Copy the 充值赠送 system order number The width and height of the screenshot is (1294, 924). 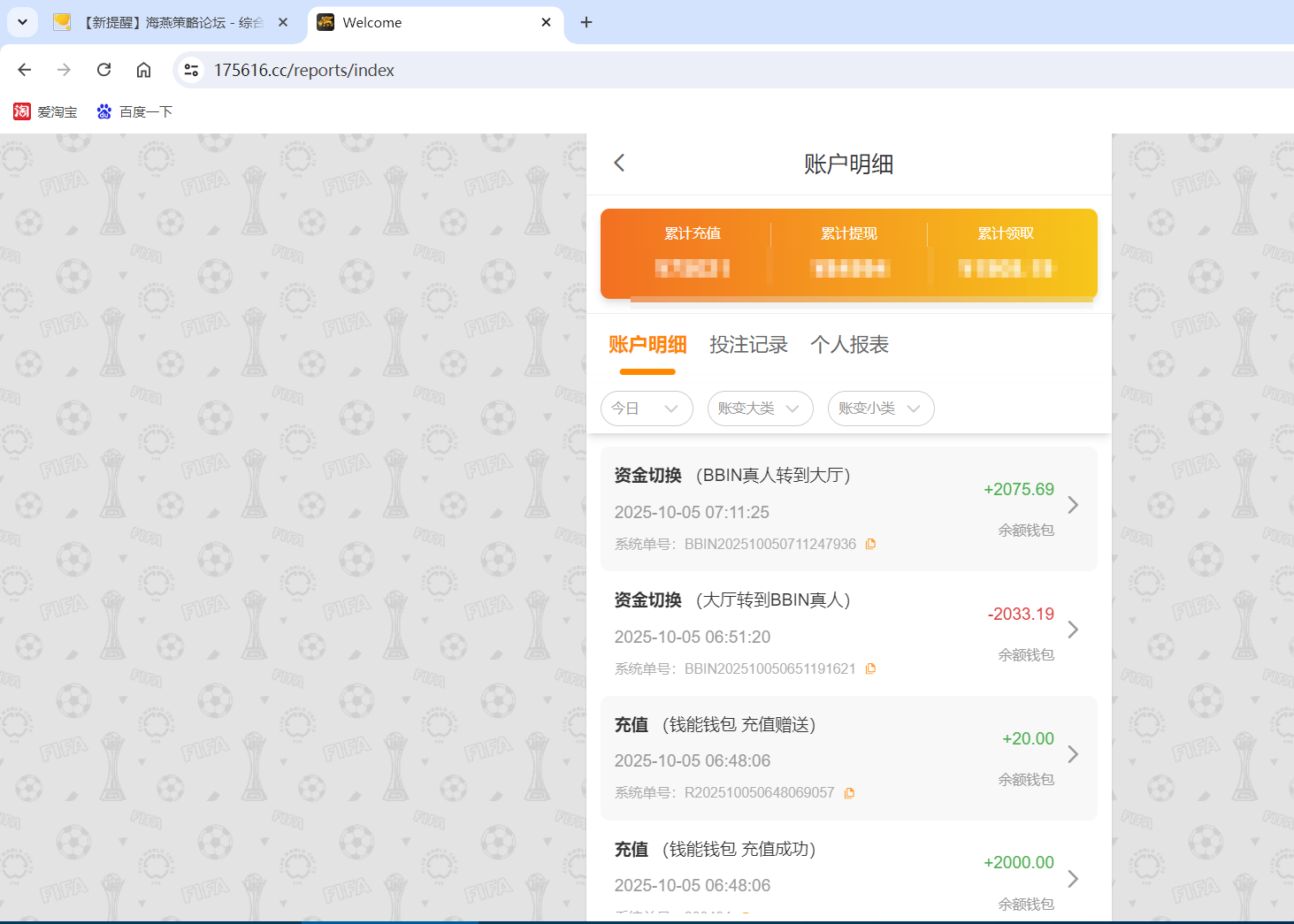(849, 792)
